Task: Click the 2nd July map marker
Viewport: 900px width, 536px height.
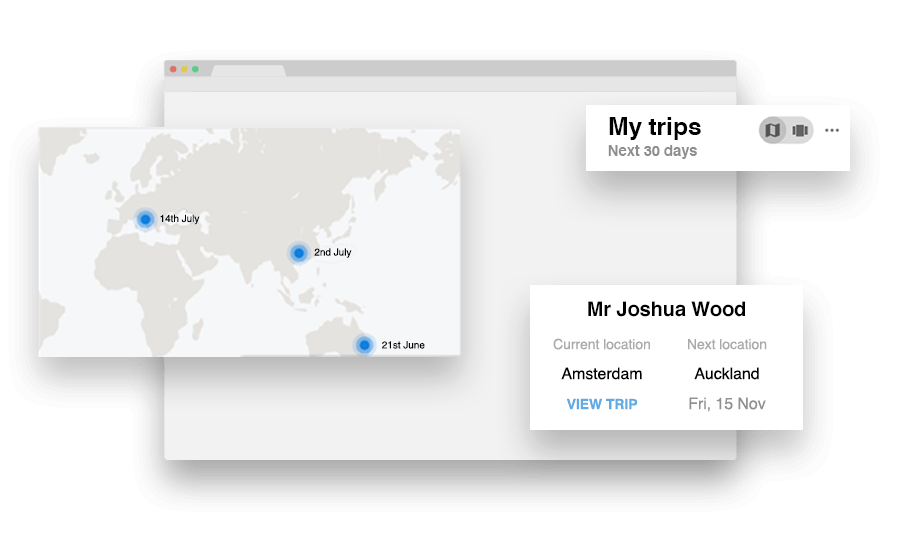Action: pos(298,253)
